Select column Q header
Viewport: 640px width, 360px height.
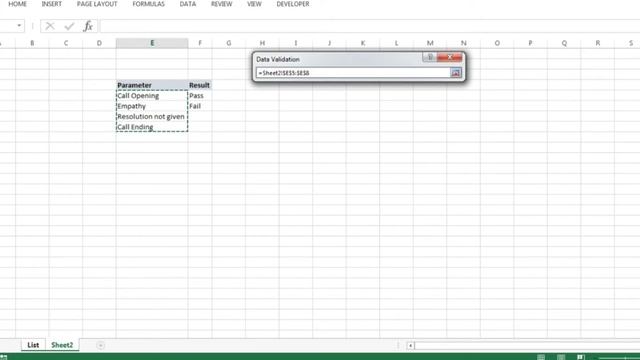pos(564,43)
